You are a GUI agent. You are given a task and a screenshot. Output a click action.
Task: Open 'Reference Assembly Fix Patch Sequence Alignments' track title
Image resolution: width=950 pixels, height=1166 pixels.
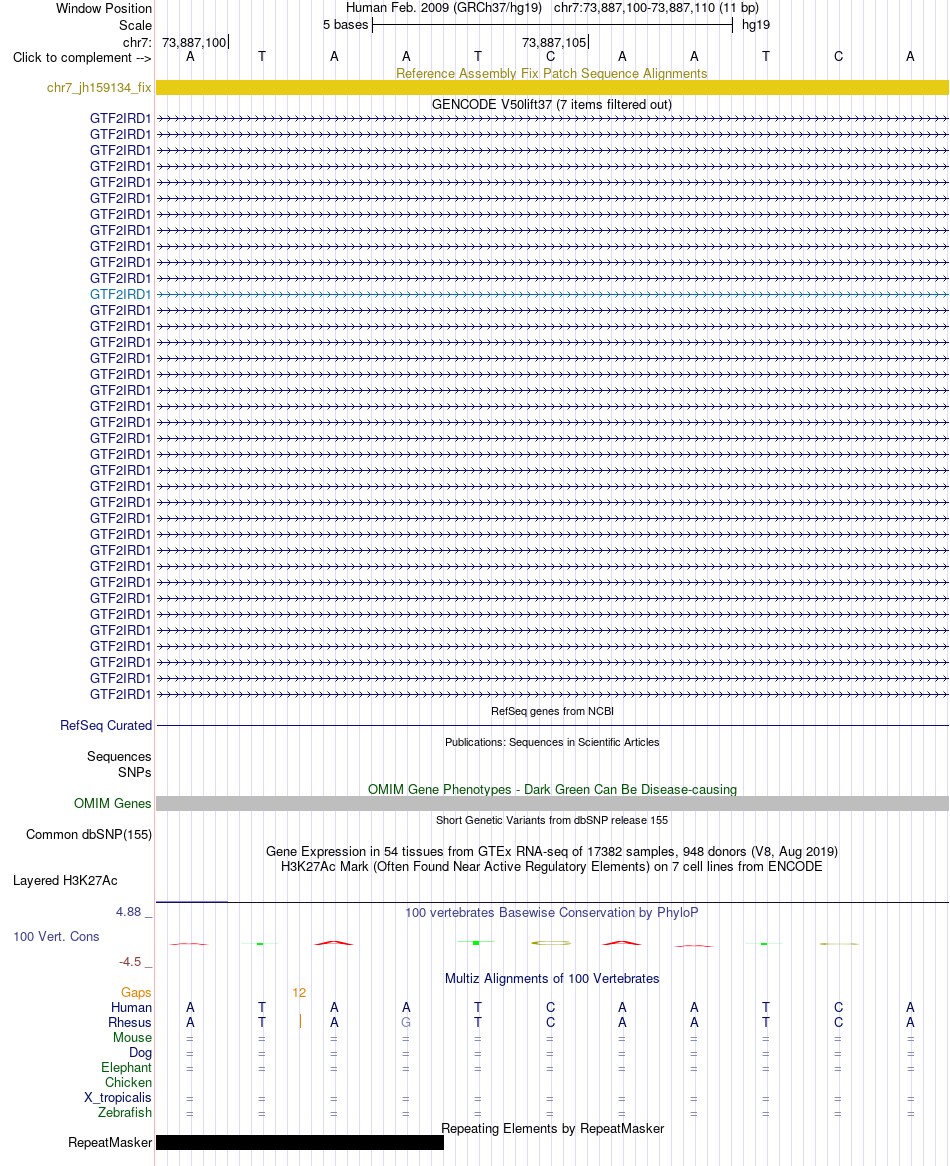coord(552,73)
